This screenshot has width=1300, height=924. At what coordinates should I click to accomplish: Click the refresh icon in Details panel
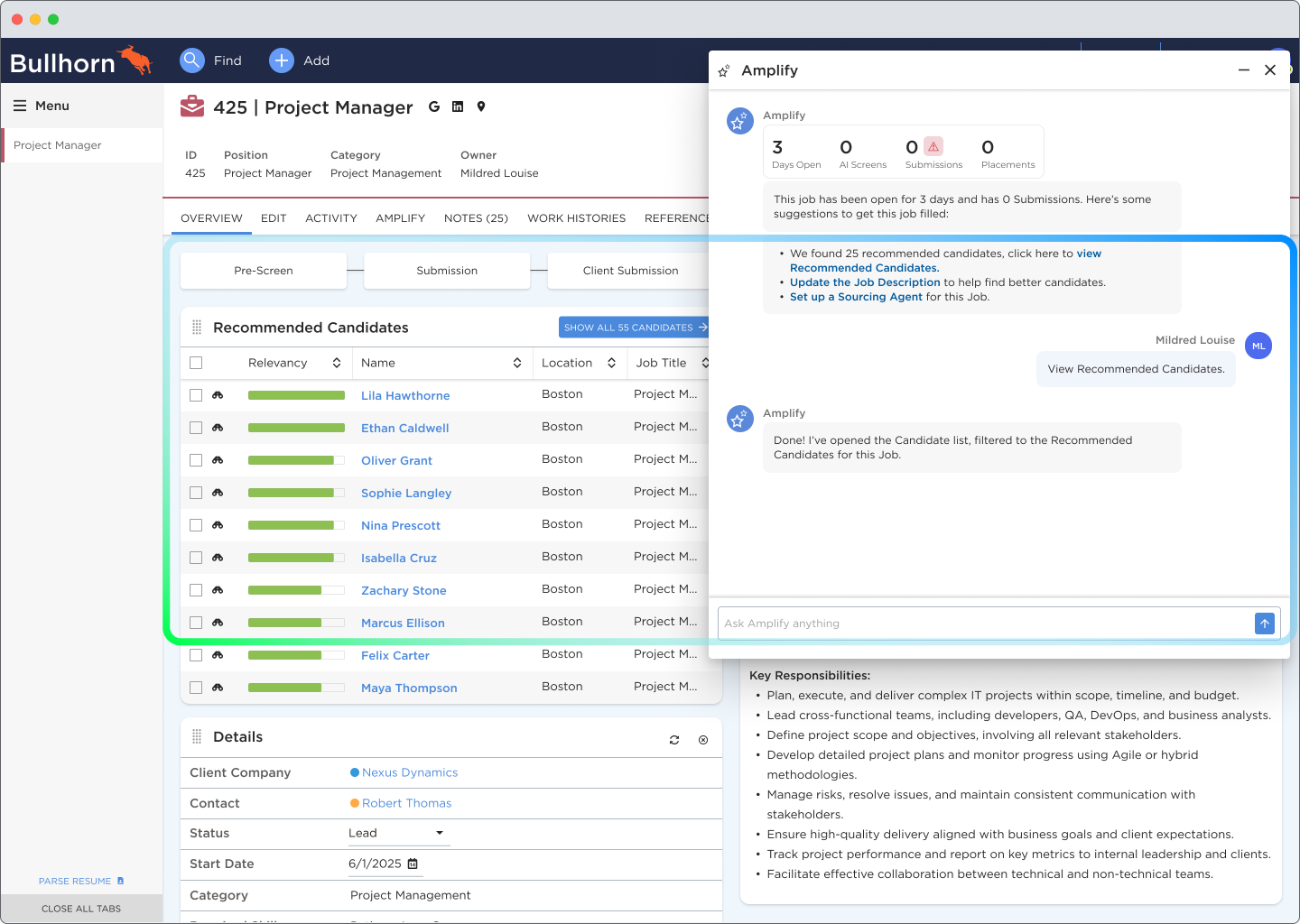[x=674, y=740]
